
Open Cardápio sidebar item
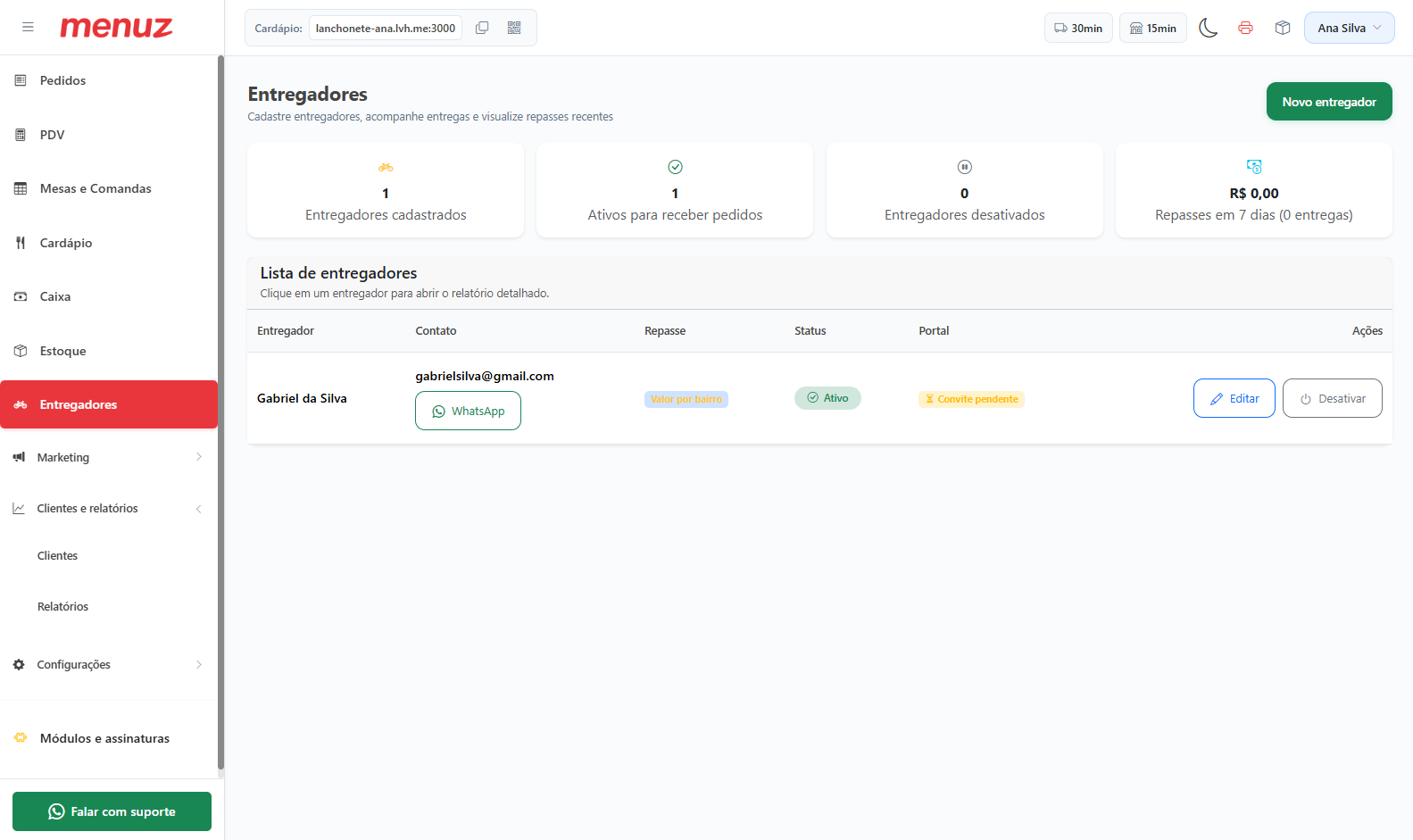(109, 243)
